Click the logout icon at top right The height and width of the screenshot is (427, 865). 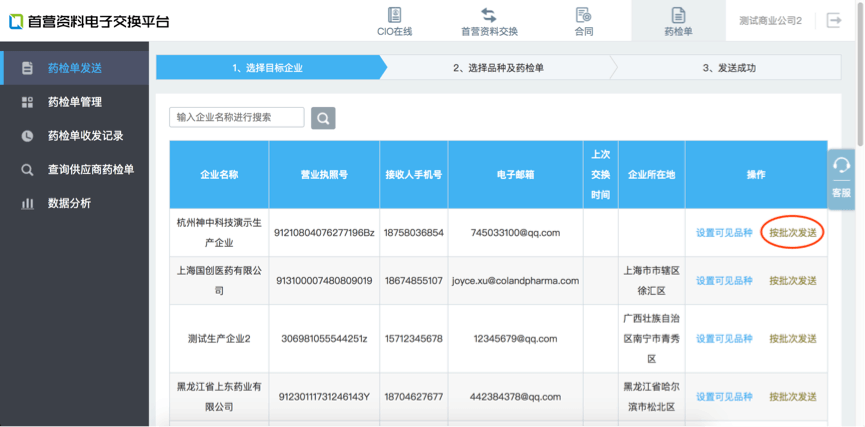(x=834, y=20)
